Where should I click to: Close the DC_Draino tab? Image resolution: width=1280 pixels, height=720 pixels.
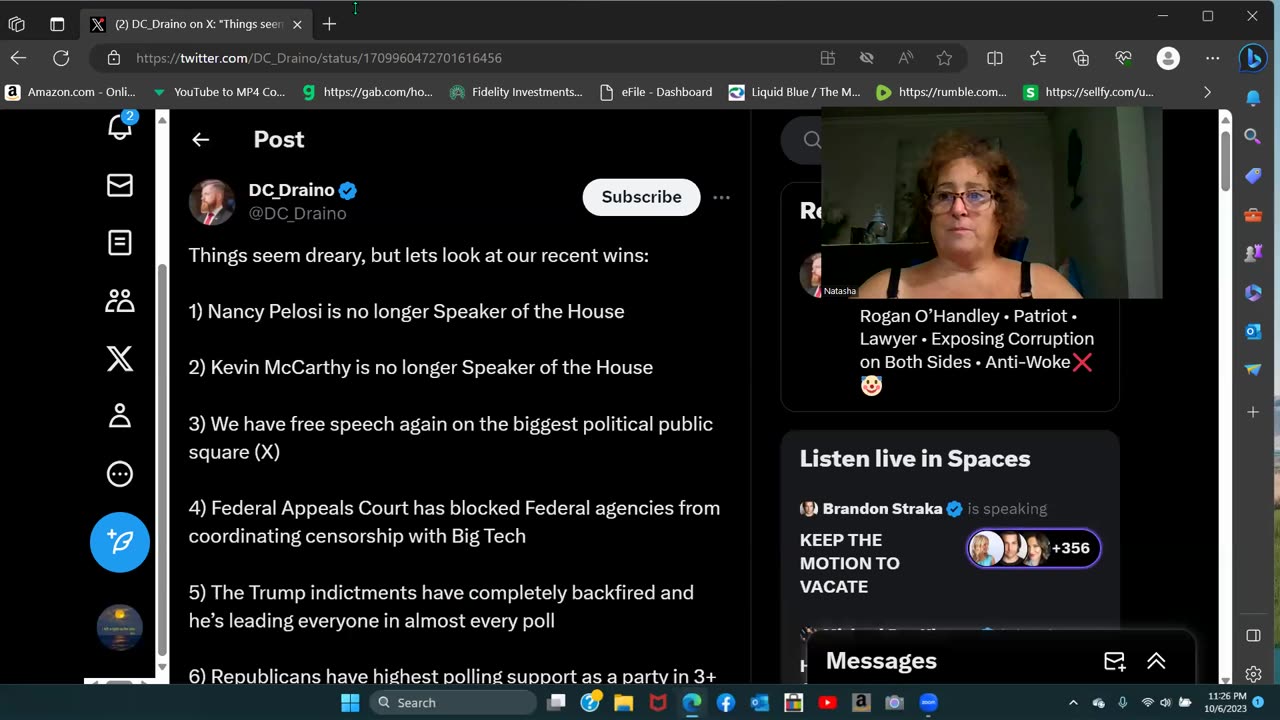pos(297,24)
